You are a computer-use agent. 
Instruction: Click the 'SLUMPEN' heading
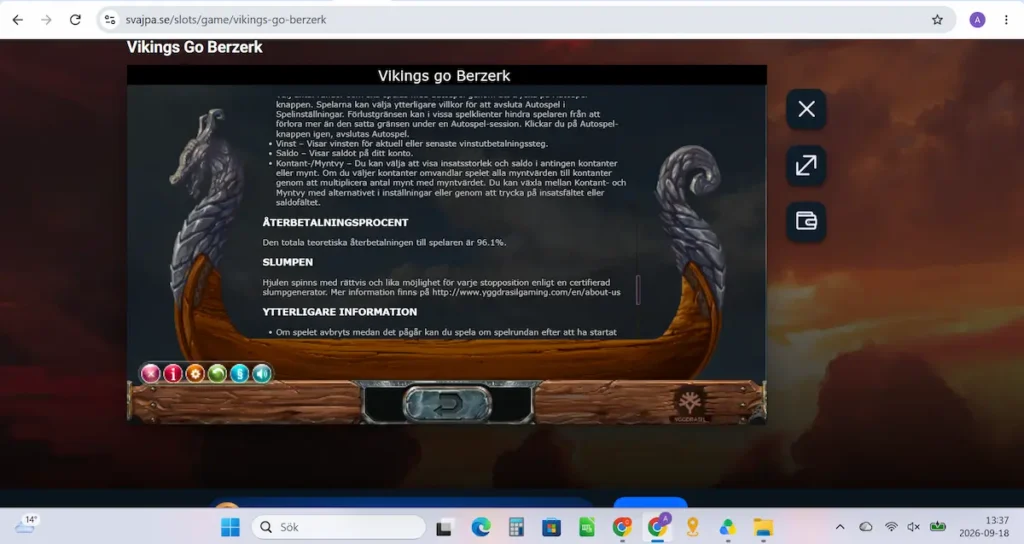287,263
